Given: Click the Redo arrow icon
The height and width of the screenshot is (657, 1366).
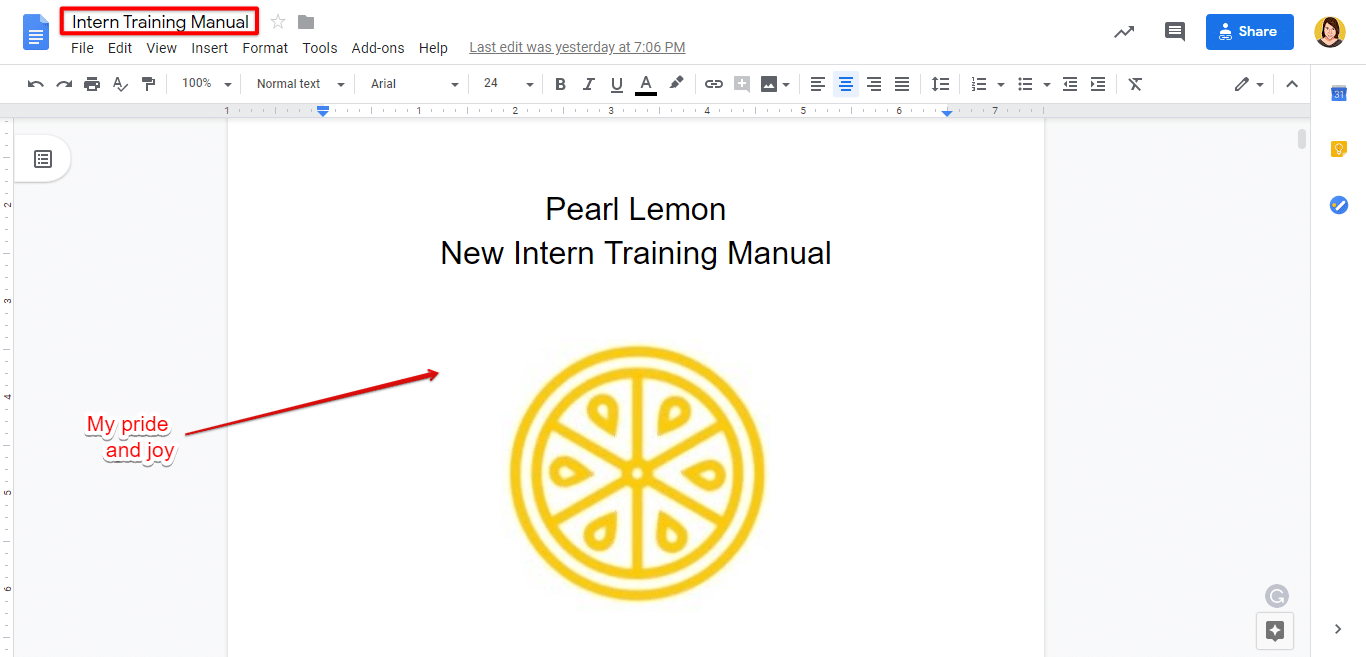Looking at the screenshot, I should point(64,84).
